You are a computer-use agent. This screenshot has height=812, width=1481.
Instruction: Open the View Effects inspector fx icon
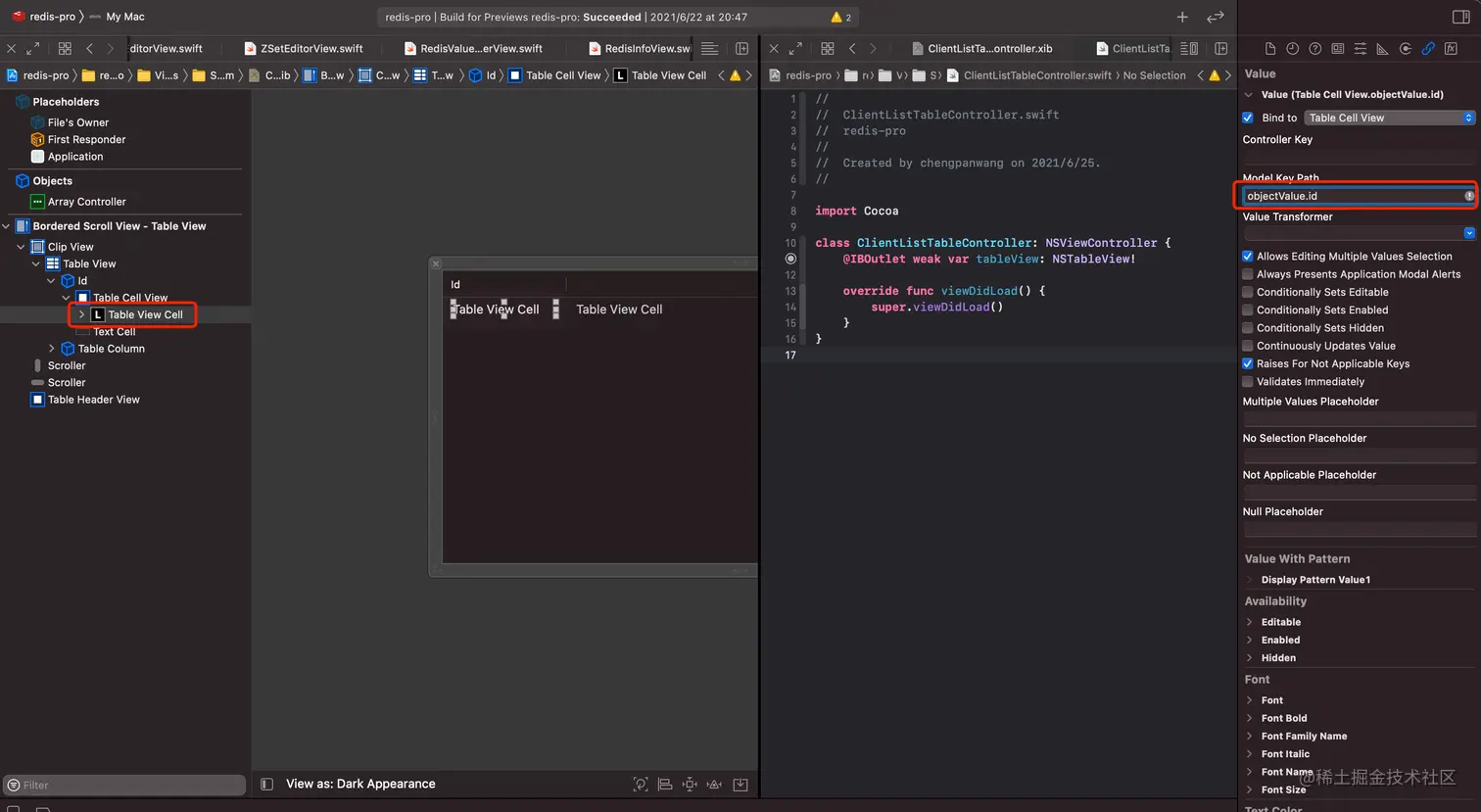tap(1451, 49)
